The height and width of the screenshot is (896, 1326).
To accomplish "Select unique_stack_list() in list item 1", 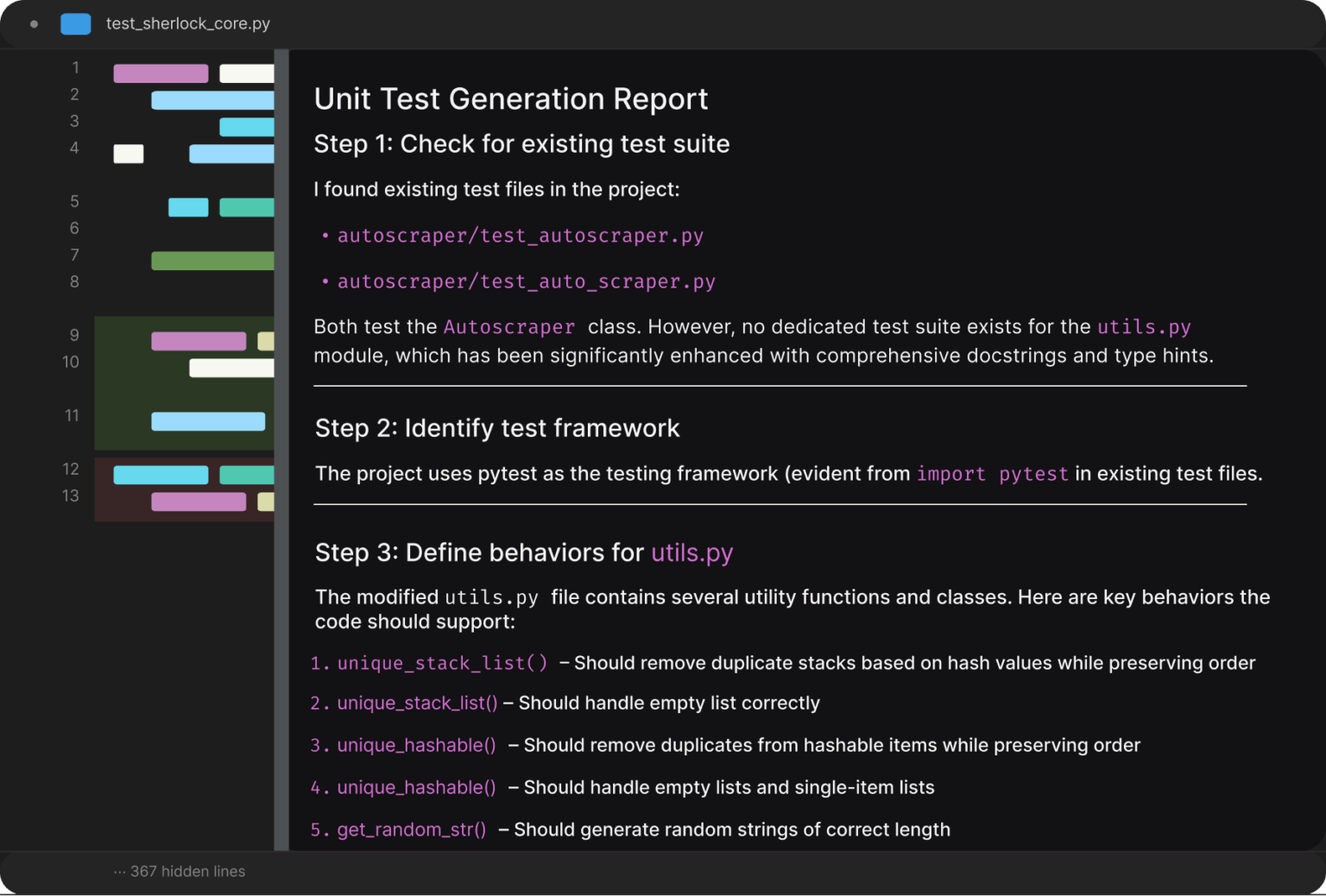I will (441, 663).
